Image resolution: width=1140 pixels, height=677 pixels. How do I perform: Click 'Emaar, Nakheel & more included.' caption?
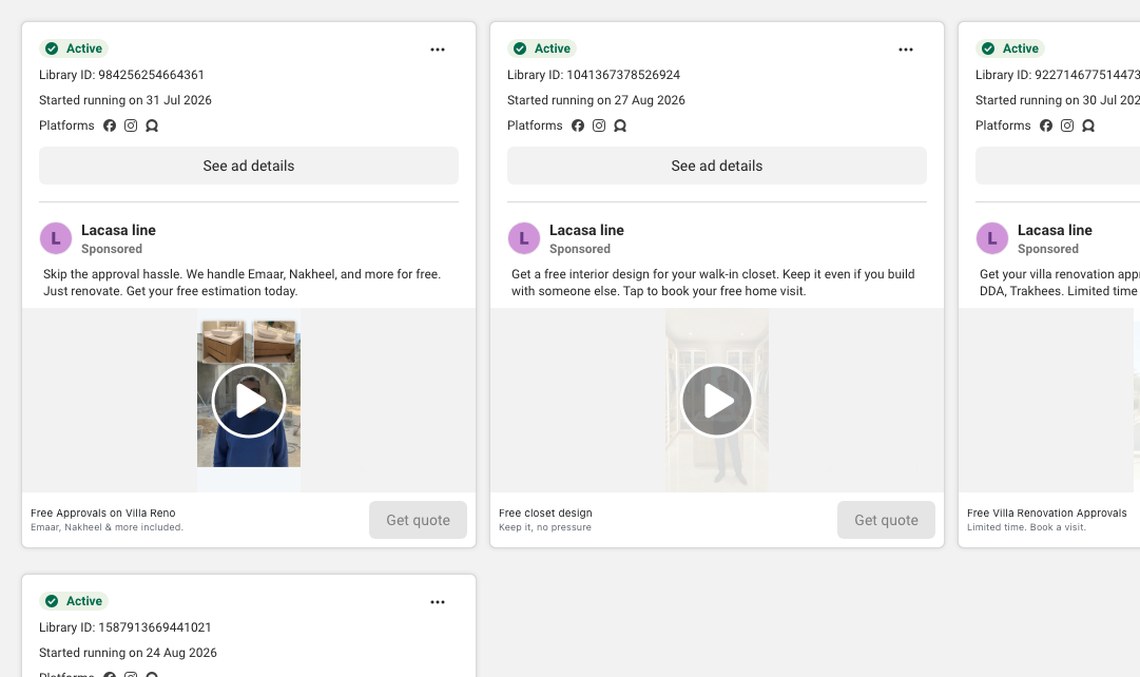coord(107,527)
